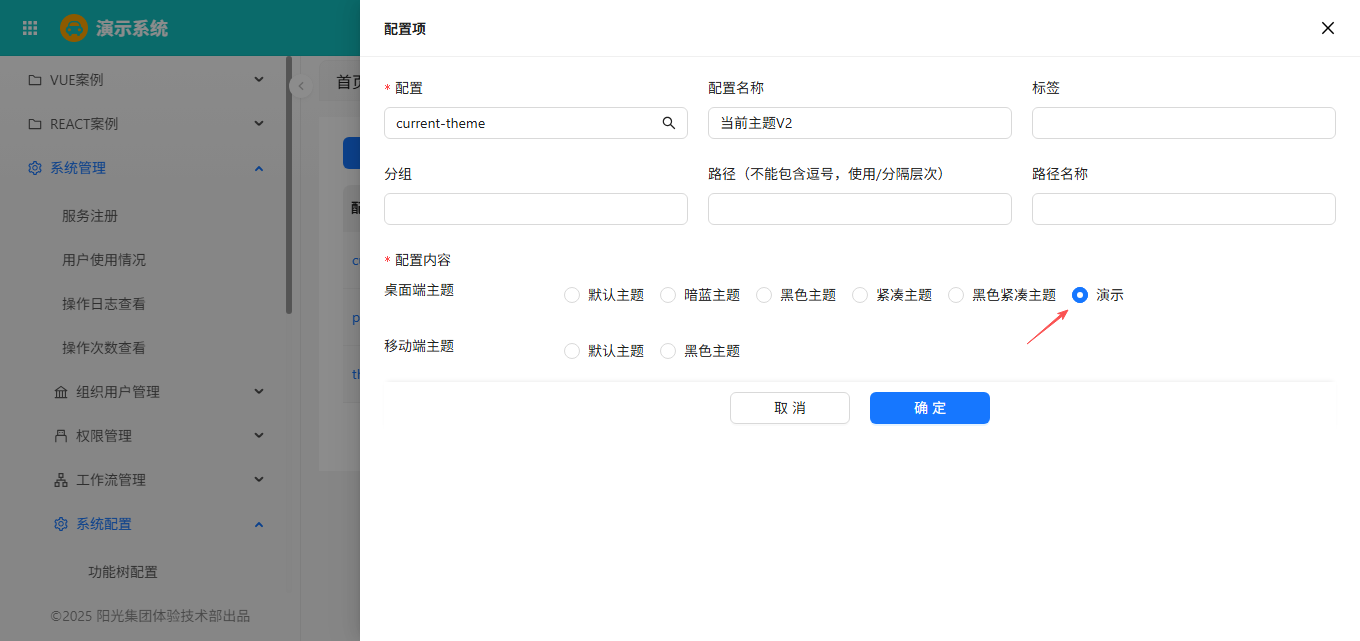1360x641 pixels.
Task: Select 暗蓝主题 desktop theme radio
Action: tap(668, 295)
